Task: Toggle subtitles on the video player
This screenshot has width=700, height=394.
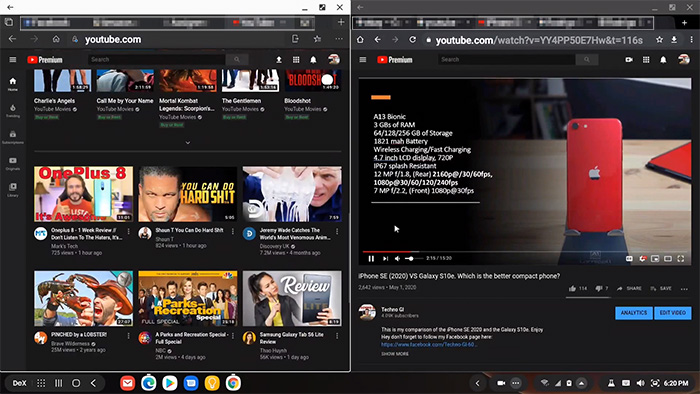Action: pyautogui.click(x=629, y=258)
